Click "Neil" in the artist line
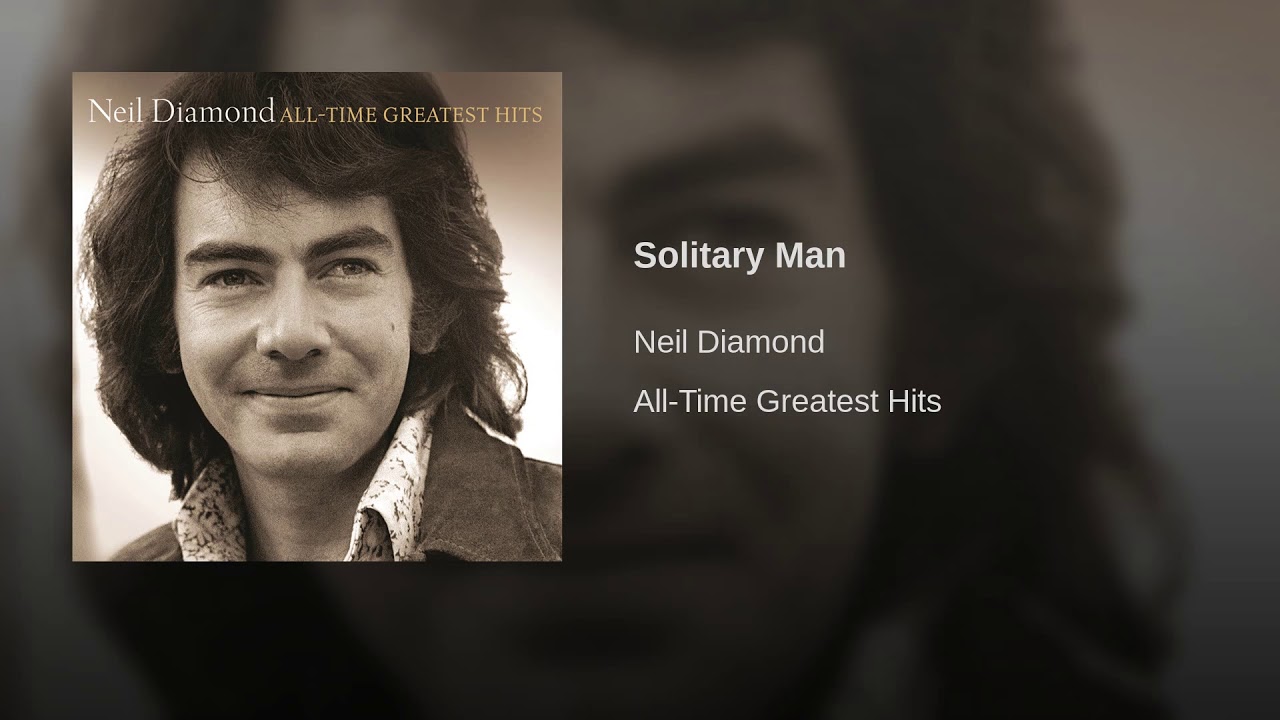Viewport: 1280px width, 720px height. point(661,342)
